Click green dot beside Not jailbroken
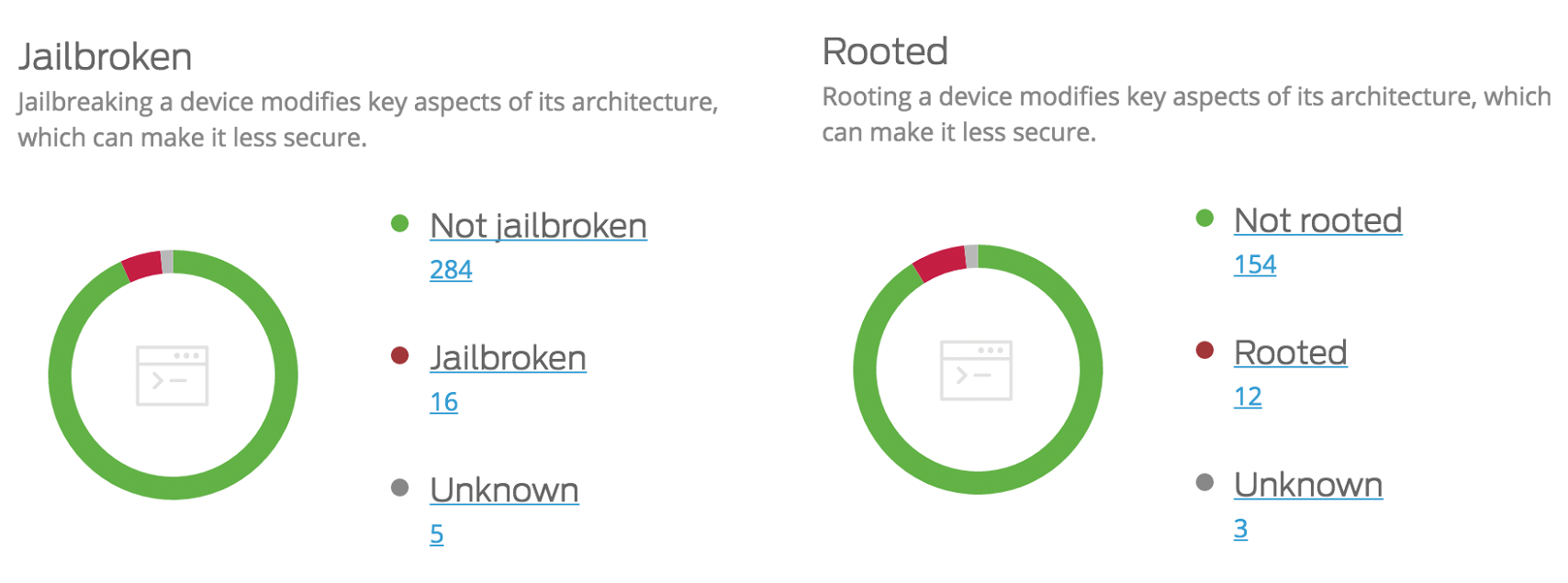Image resolution: width=1568 pixels, height=583 pixels. pyautogui.click(x=399, y=223)
